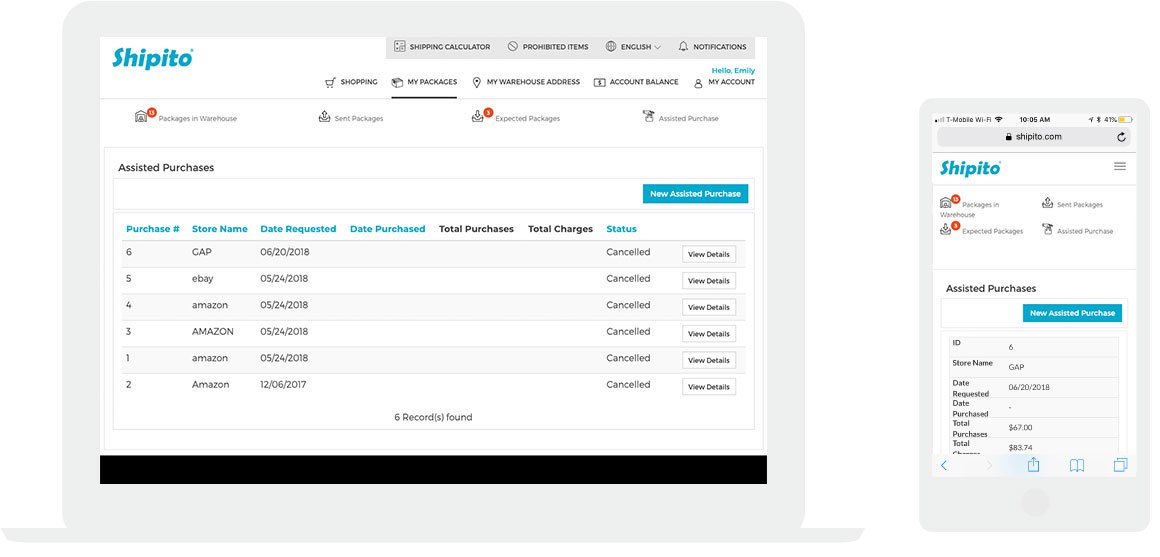Open the mobile hamburger menu
Viewport: 1160px width, 557px height.
[1119, 166]
